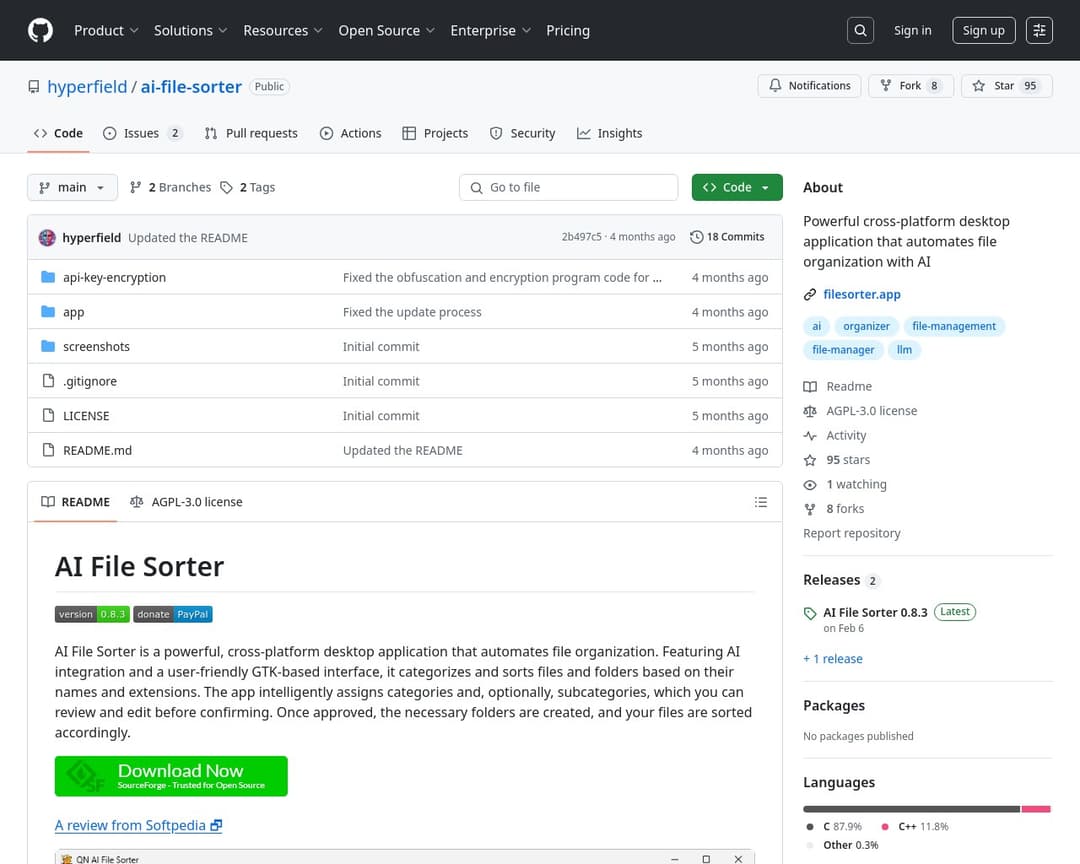
Task: Select the README tab in the file viewer
Action: pos(76,502)
